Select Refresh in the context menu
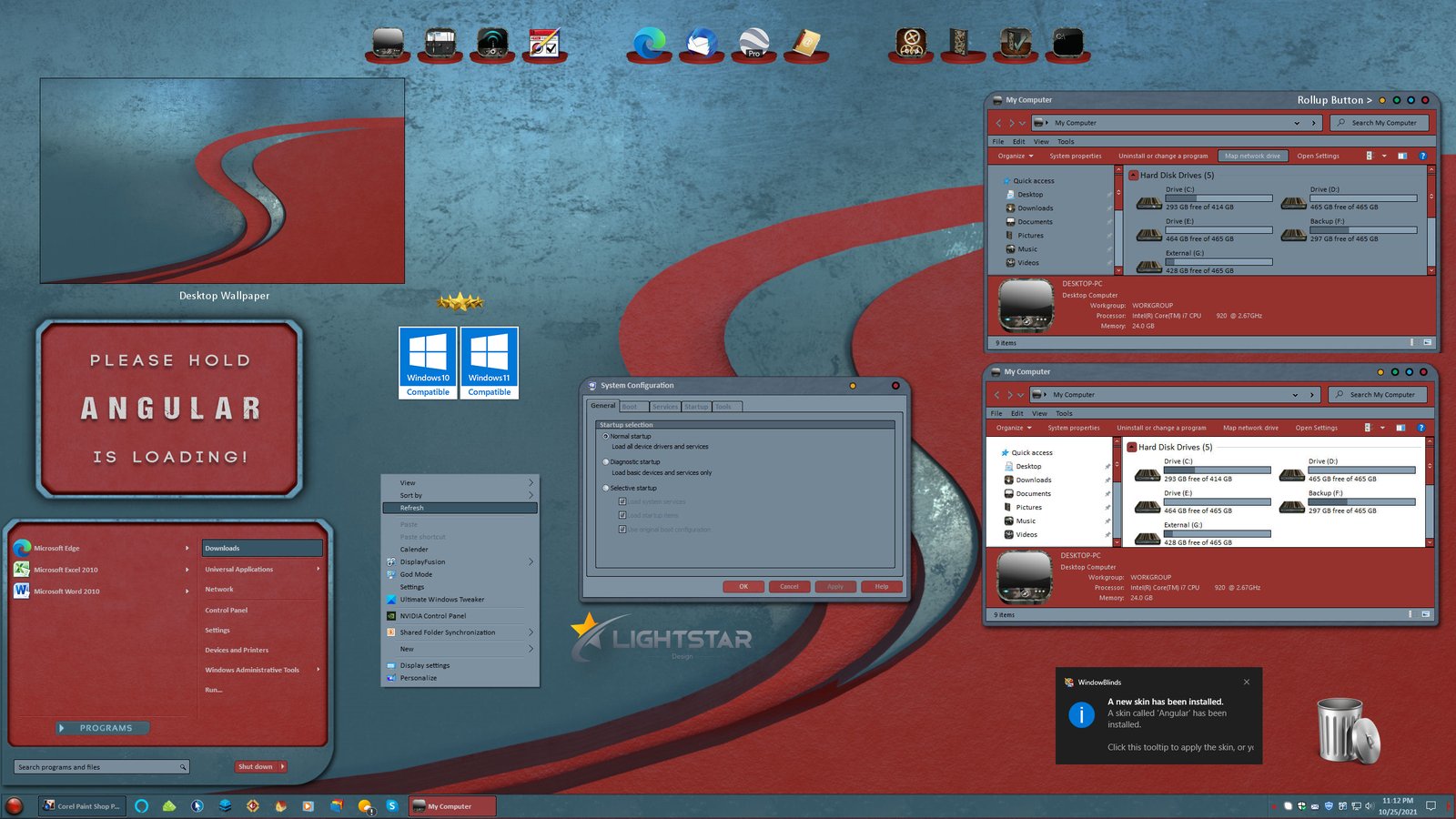1456x819 pixels. point(460,508)
